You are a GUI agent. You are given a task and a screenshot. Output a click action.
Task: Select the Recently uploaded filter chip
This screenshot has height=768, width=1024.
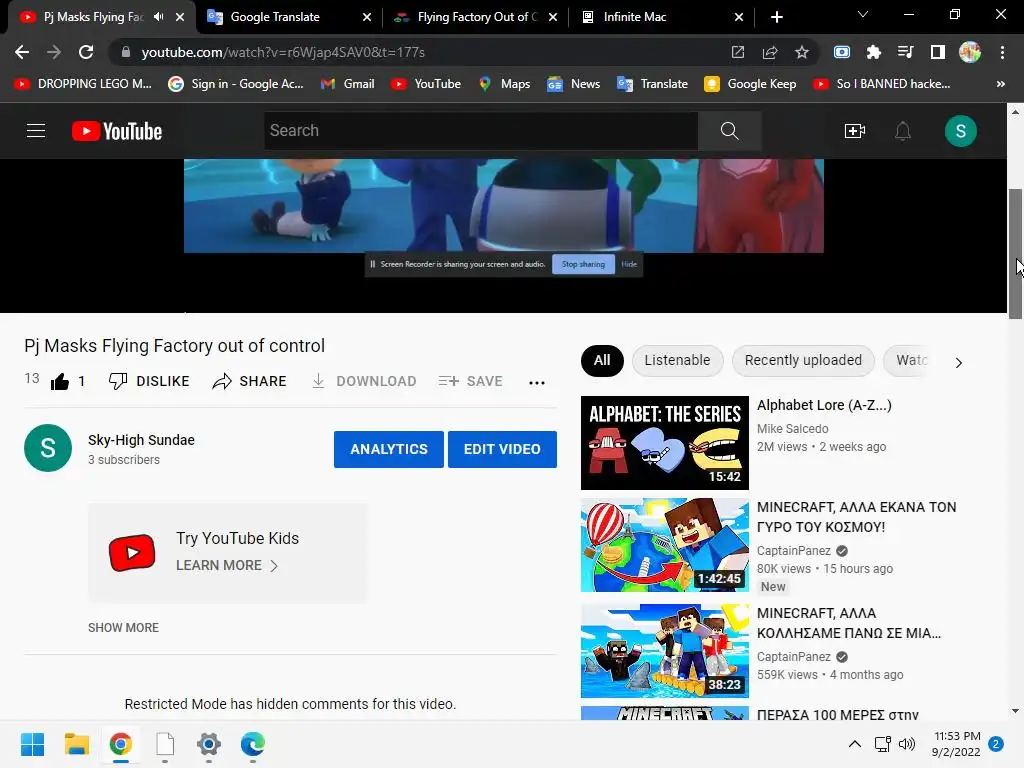(x=803, y=360)
